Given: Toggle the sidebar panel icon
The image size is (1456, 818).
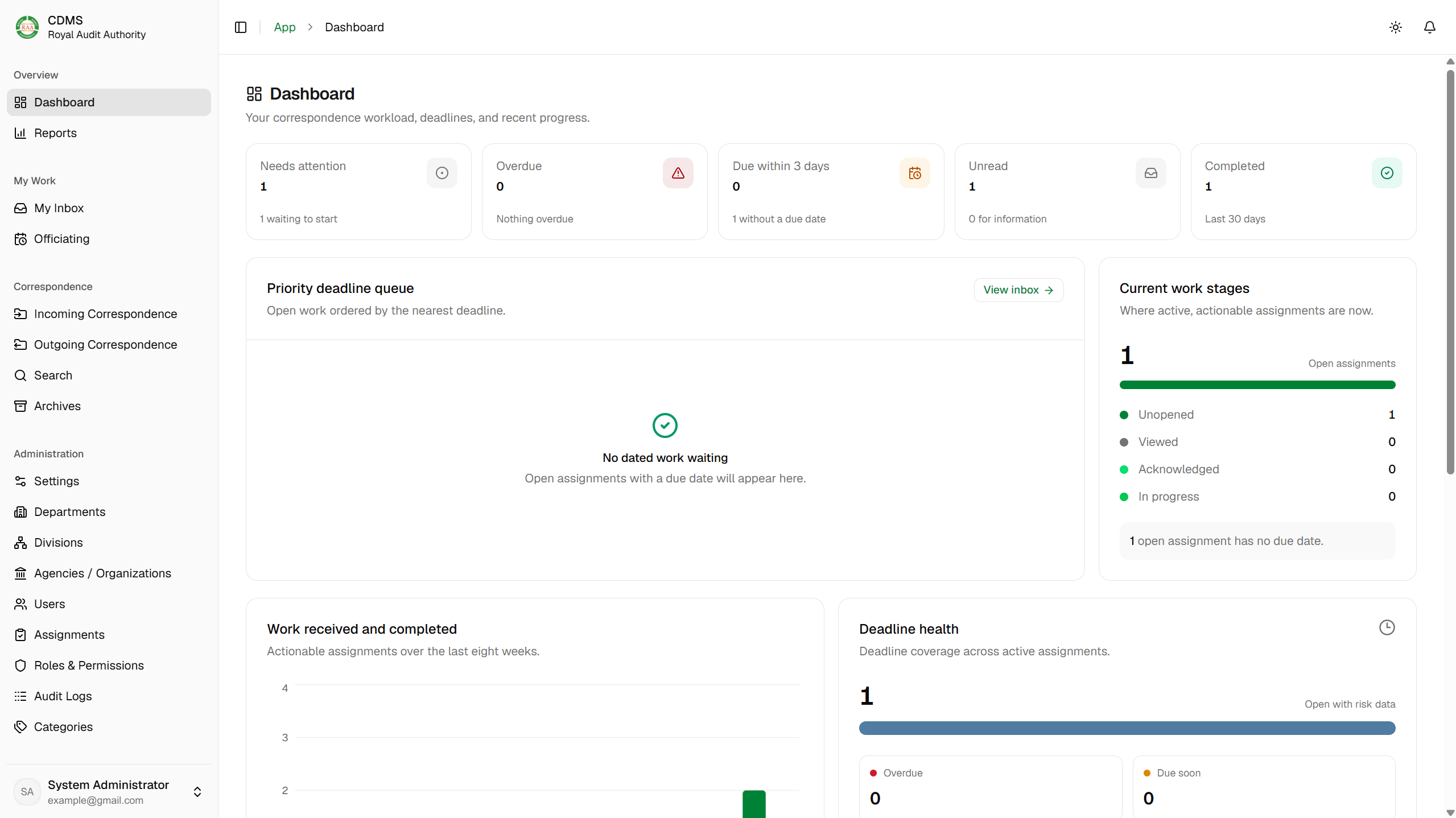Looking at the screenshot, I should (x=241, y=27).
